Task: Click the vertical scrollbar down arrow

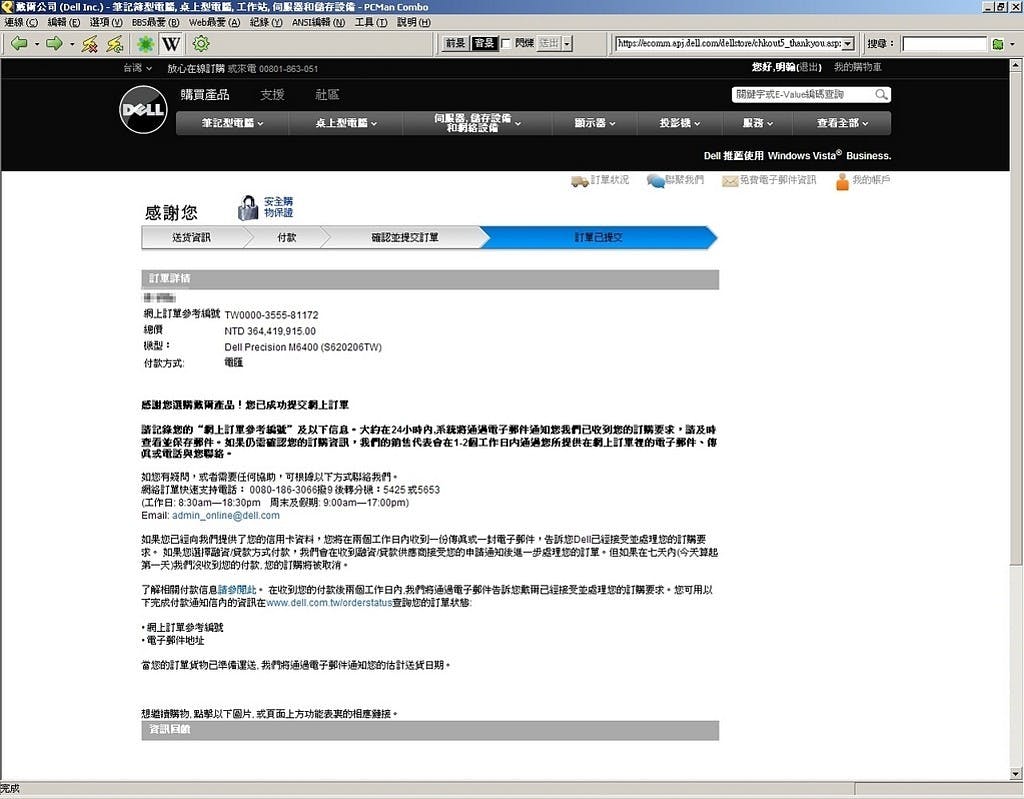Action: [x=1016, y=774]
